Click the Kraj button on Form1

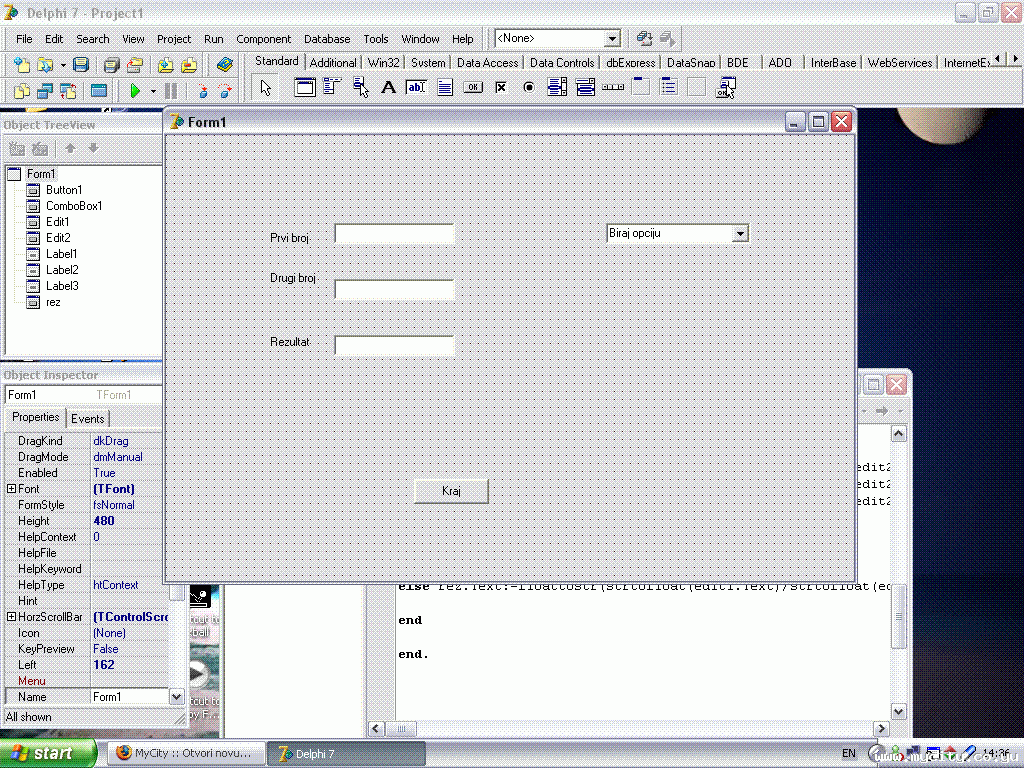coord(451,491)
